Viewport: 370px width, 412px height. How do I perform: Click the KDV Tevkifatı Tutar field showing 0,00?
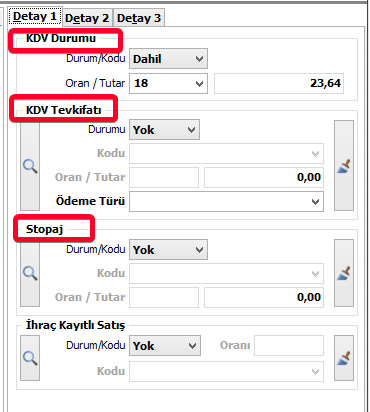[x=264, y=177]
